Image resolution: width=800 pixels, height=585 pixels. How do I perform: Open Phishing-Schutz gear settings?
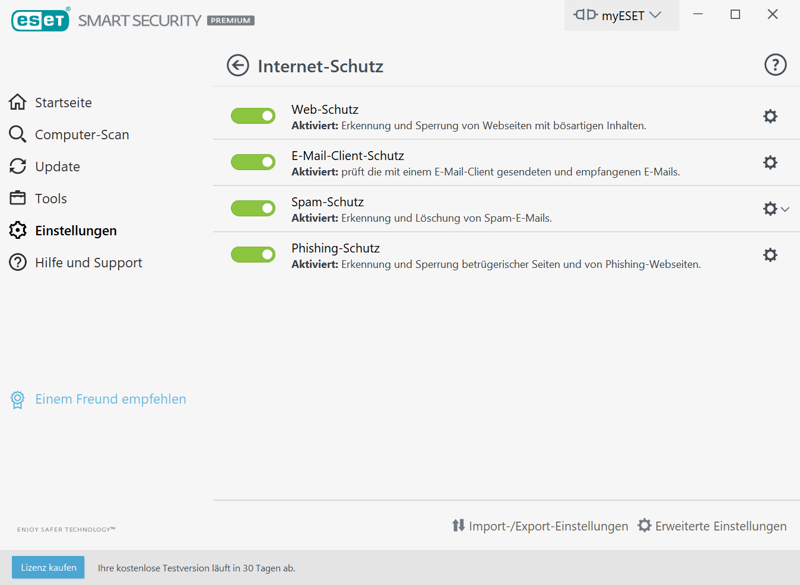(770, 255)
